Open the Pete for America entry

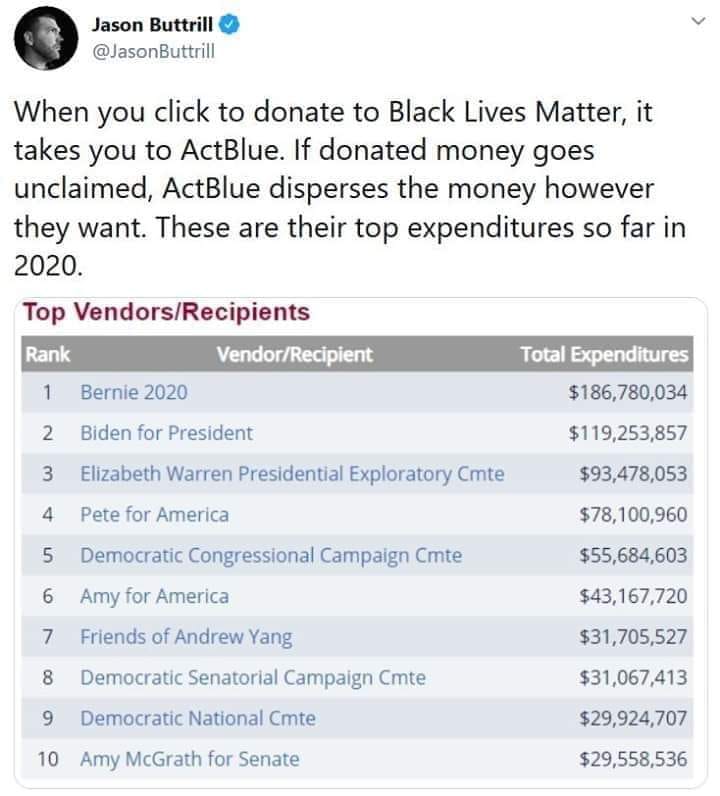tap(154, 514)
